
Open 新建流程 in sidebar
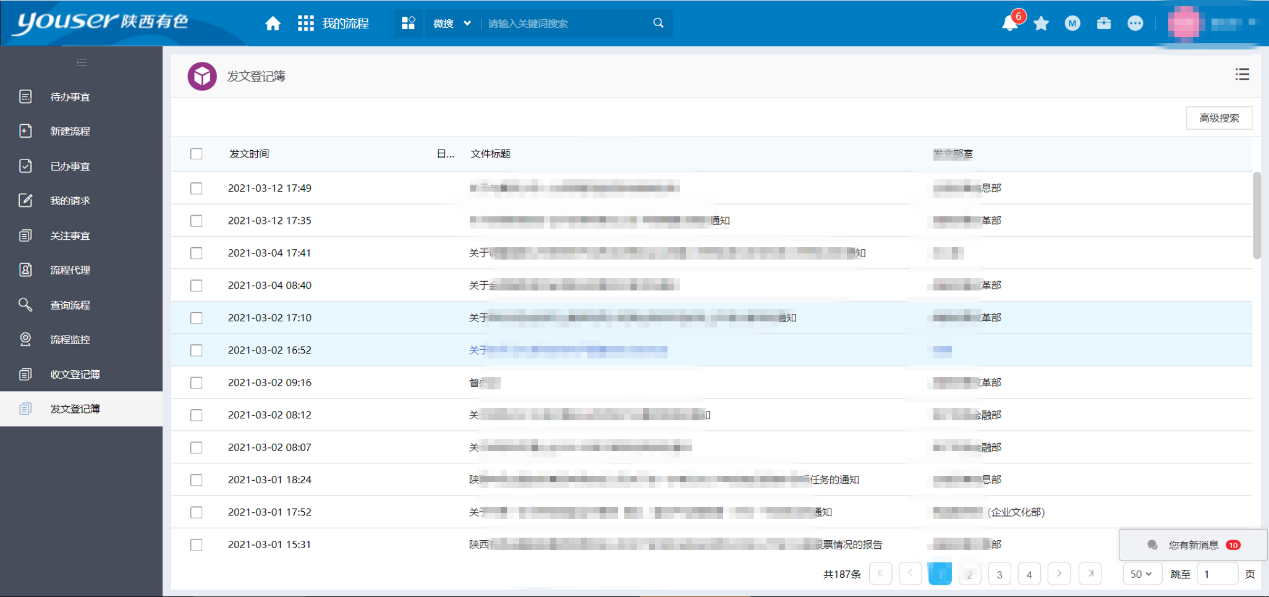pyautogui.click(x=70, y=131)
